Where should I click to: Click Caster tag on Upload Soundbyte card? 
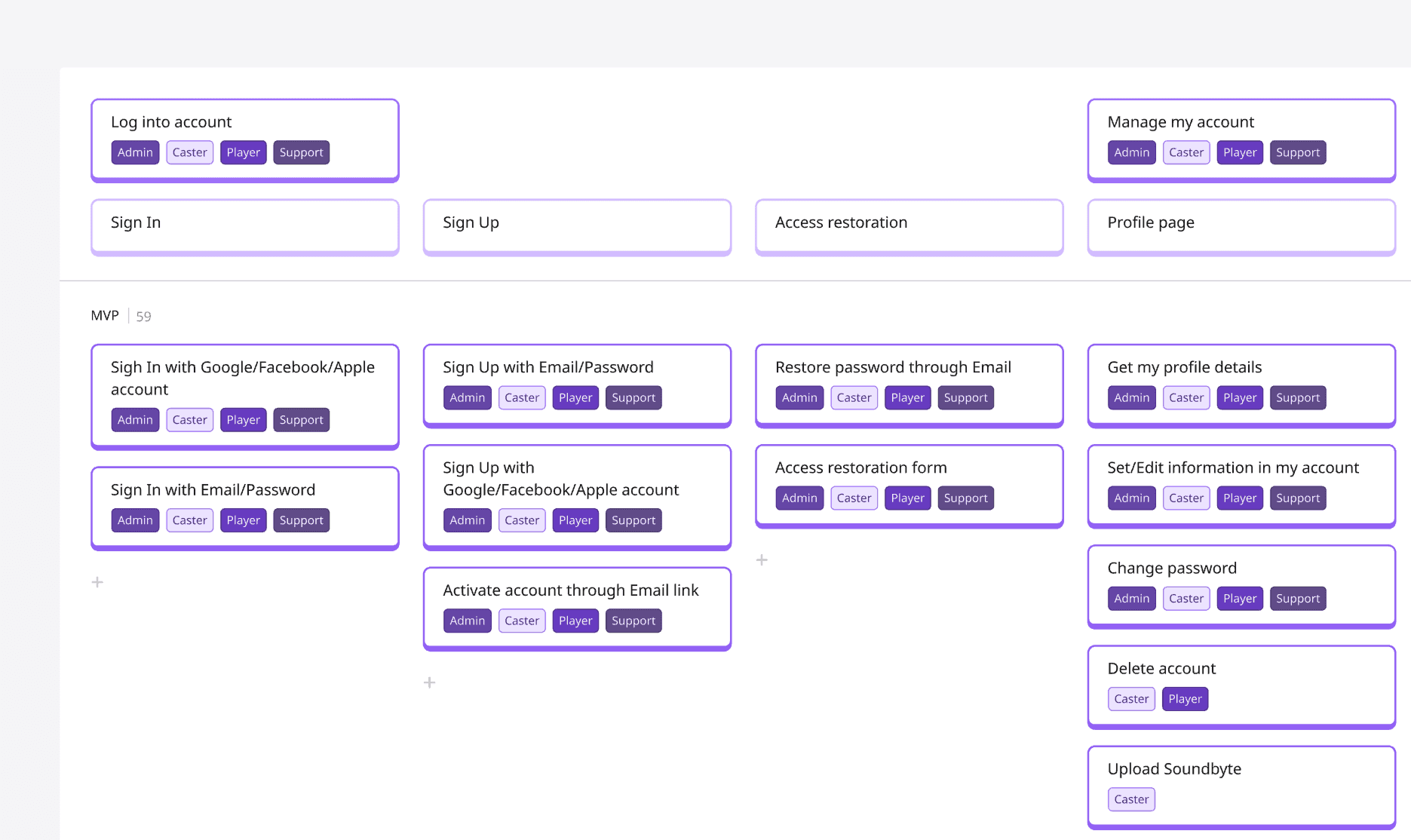[x=1131, y=799]
